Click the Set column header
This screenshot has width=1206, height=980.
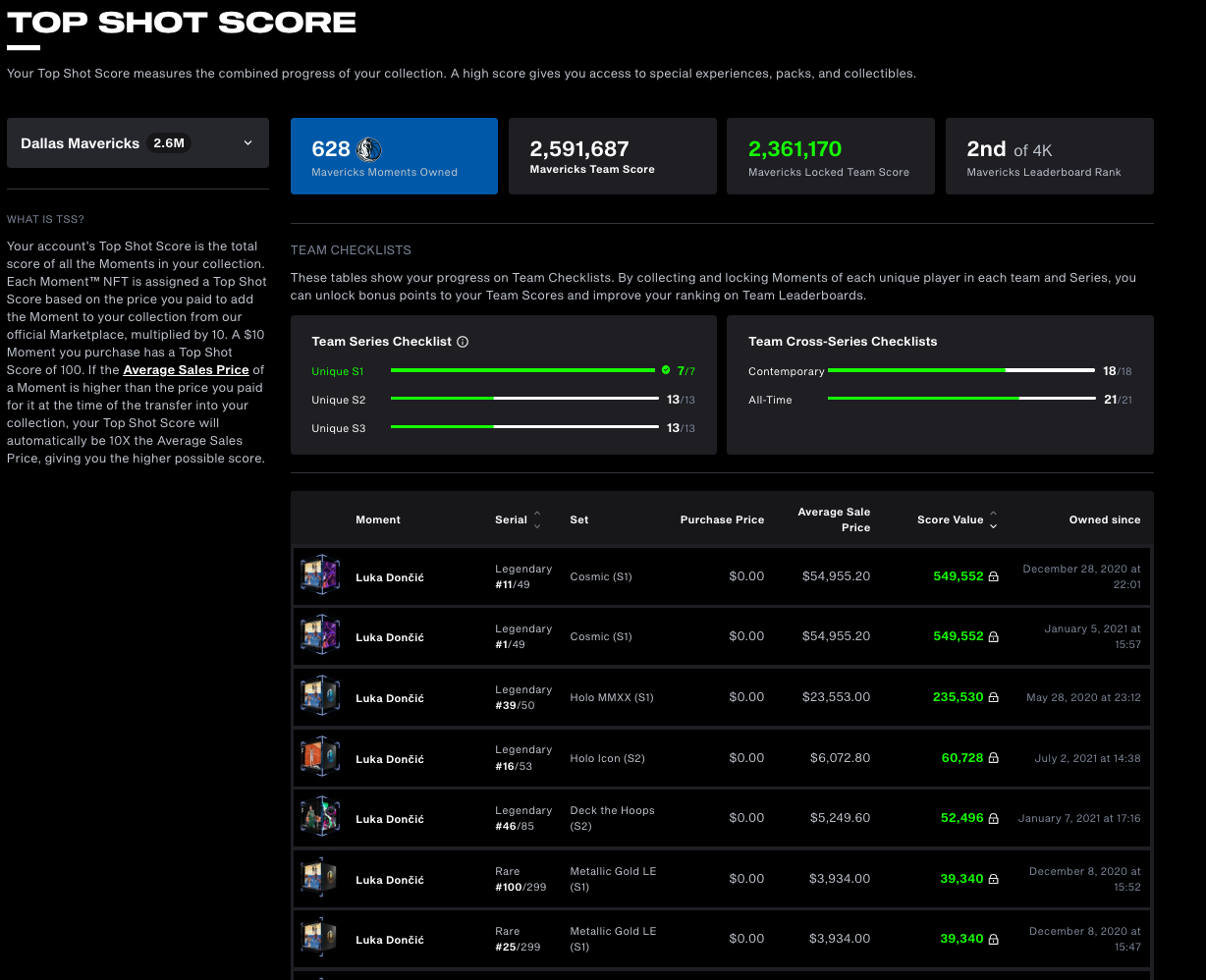pos(579,519)
